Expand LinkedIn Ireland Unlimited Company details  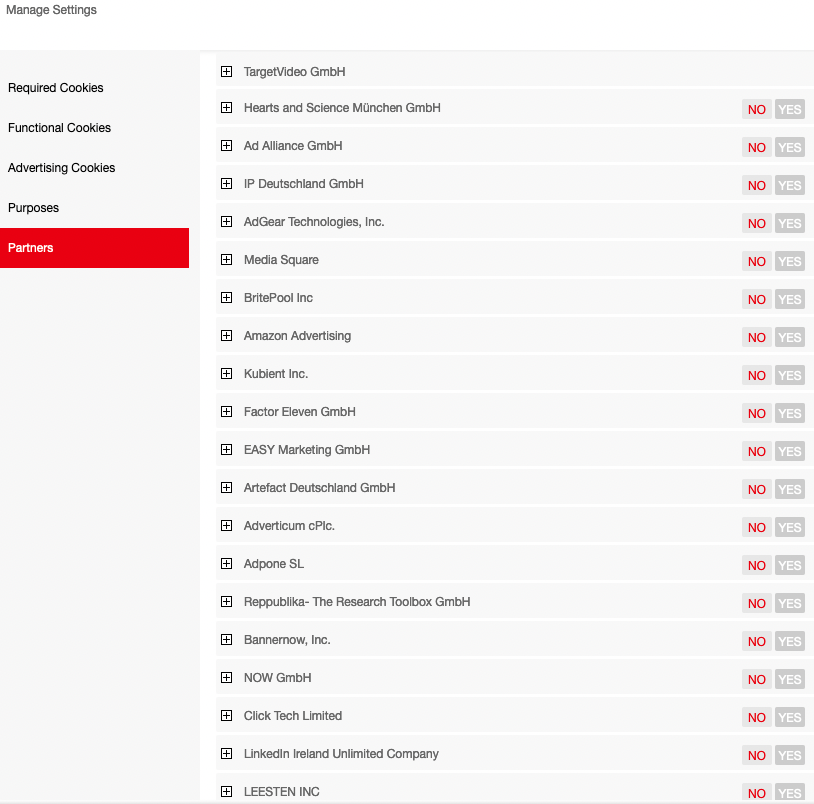click(x=226, y=754)
